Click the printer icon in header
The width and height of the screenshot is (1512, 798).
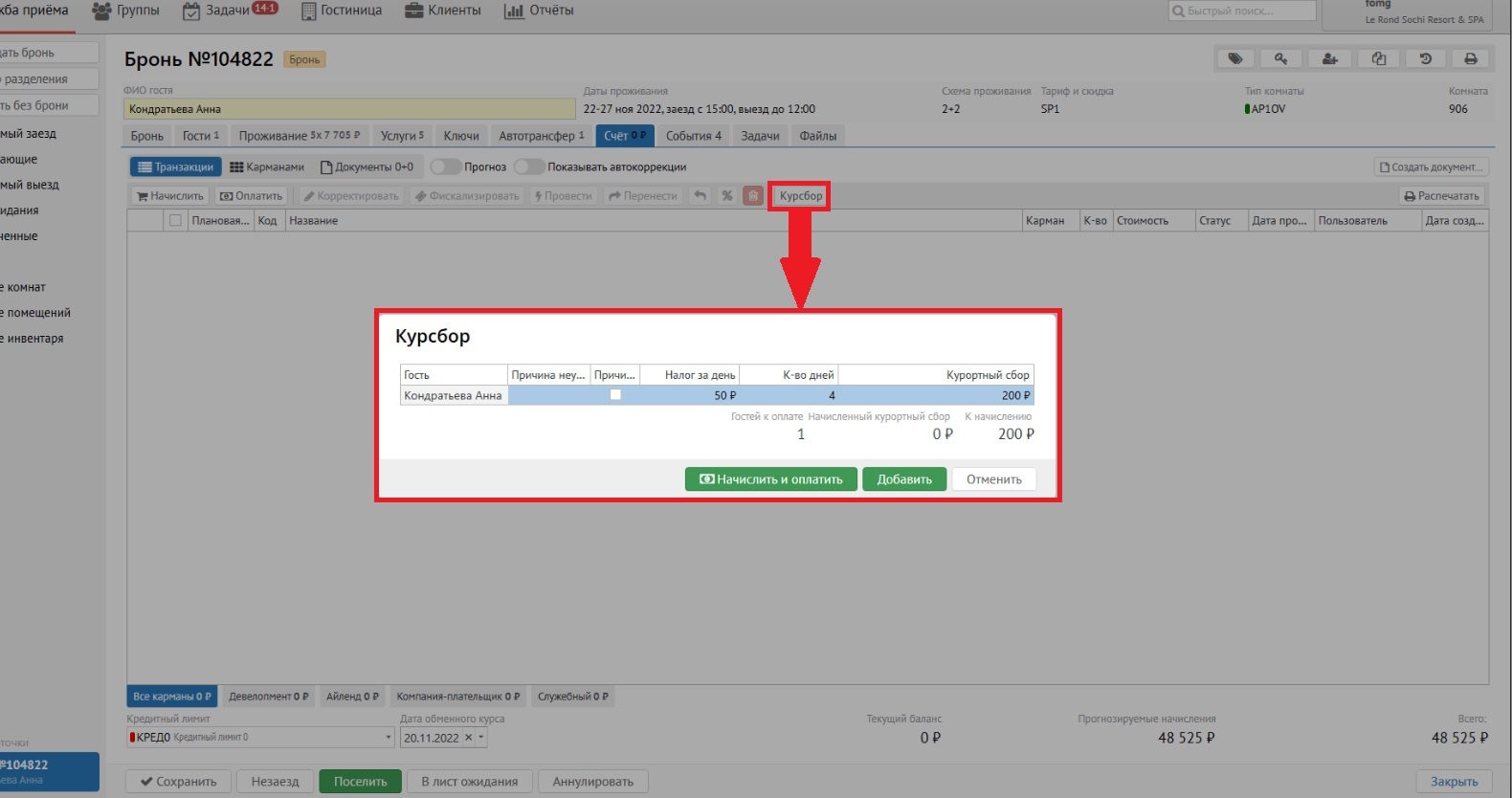[x=1471, y=59]
